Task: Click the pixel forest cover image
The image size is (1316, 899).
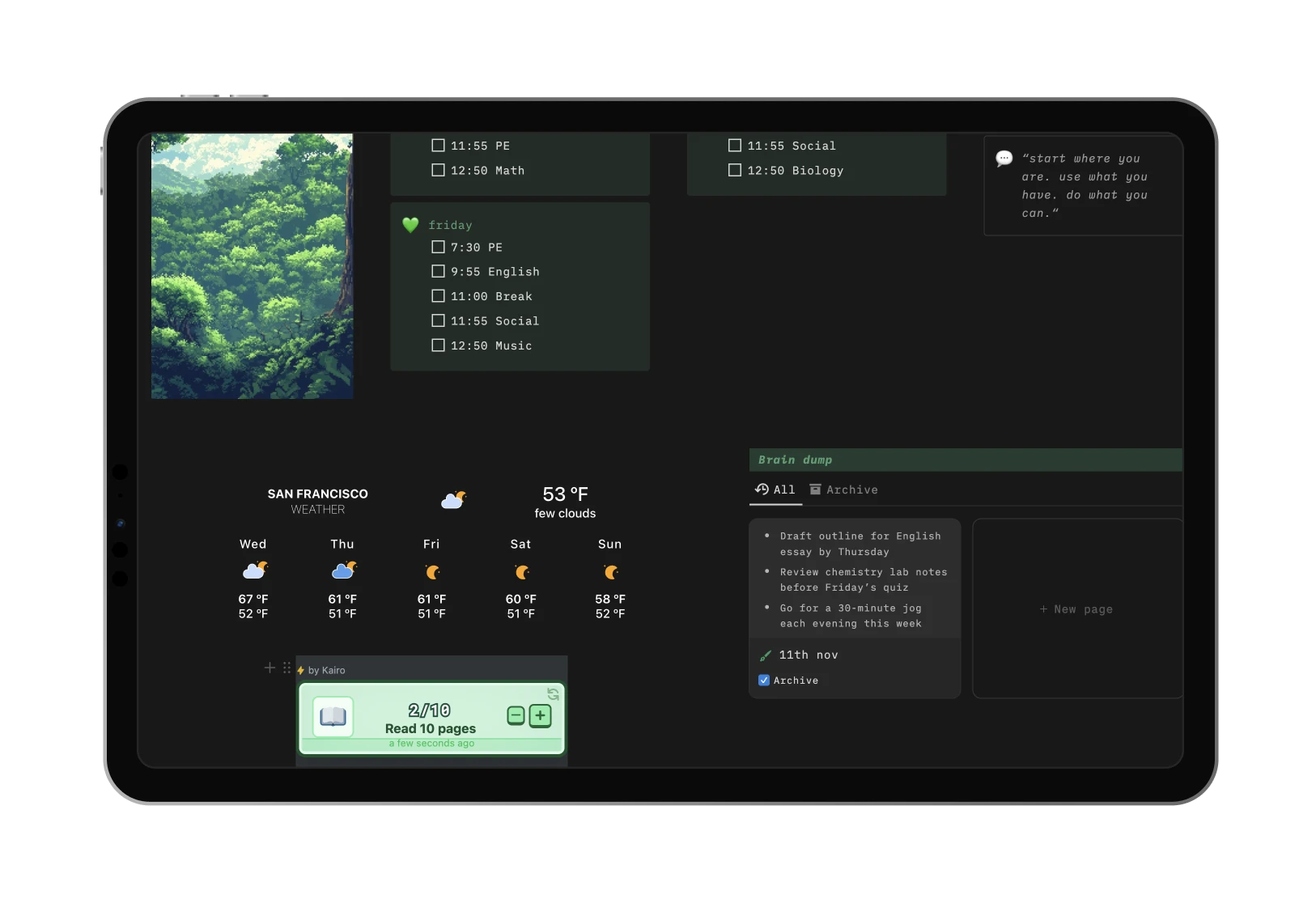Action: 252,266
